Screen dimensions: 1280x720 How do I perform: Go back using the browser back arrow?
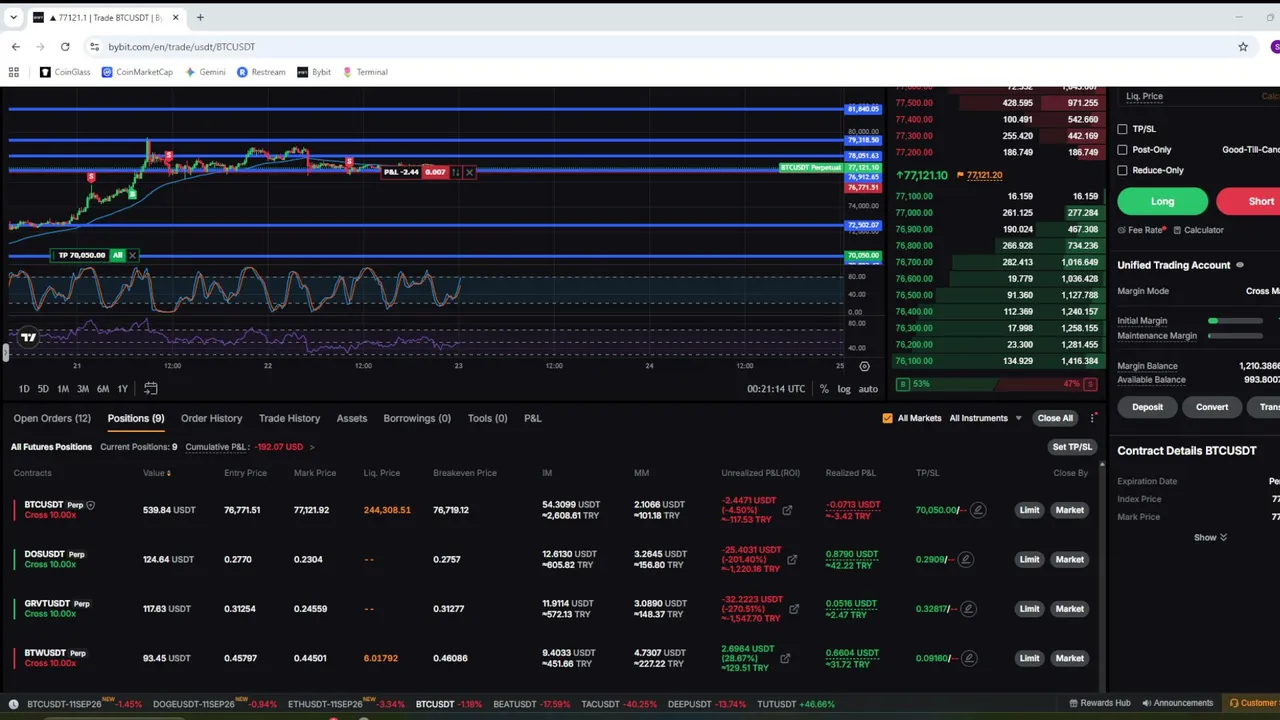pyautogui.click(x=16, y=46)
